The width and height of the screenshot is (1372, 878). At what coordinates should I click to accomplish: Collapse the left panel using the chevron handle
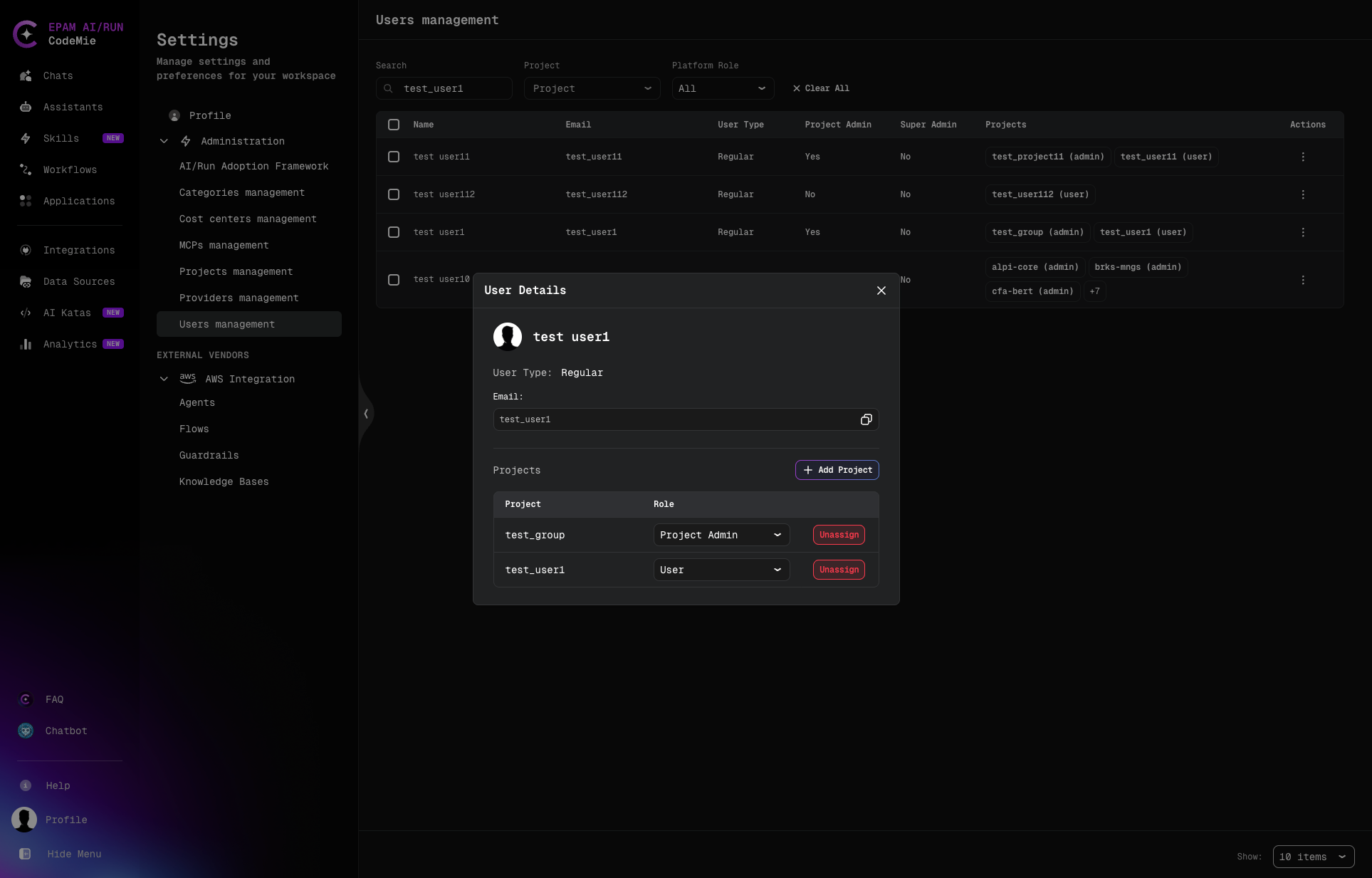click(366, 414)
